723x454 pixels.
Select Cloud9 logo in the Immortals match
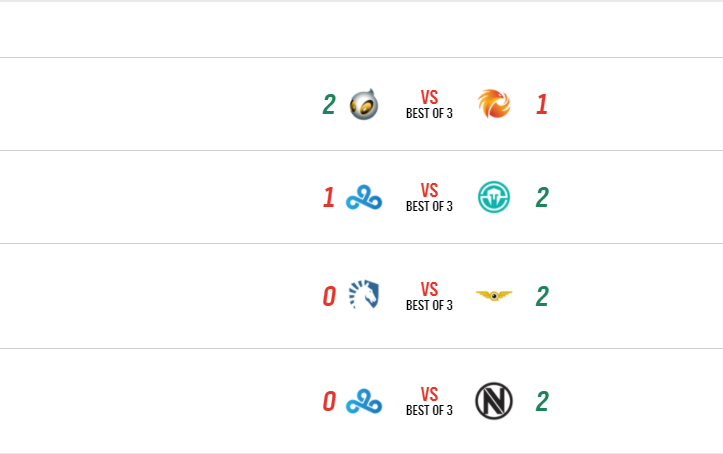pyautogui.click(x=364, y=198)
